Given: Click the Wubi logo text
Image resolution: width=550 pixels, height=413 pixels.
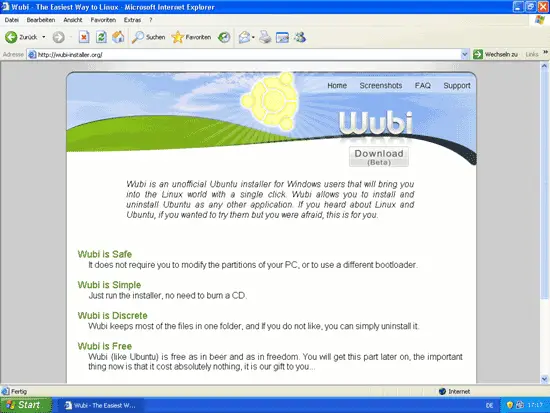Looking at the screenshot, I should tap(376, 122).
